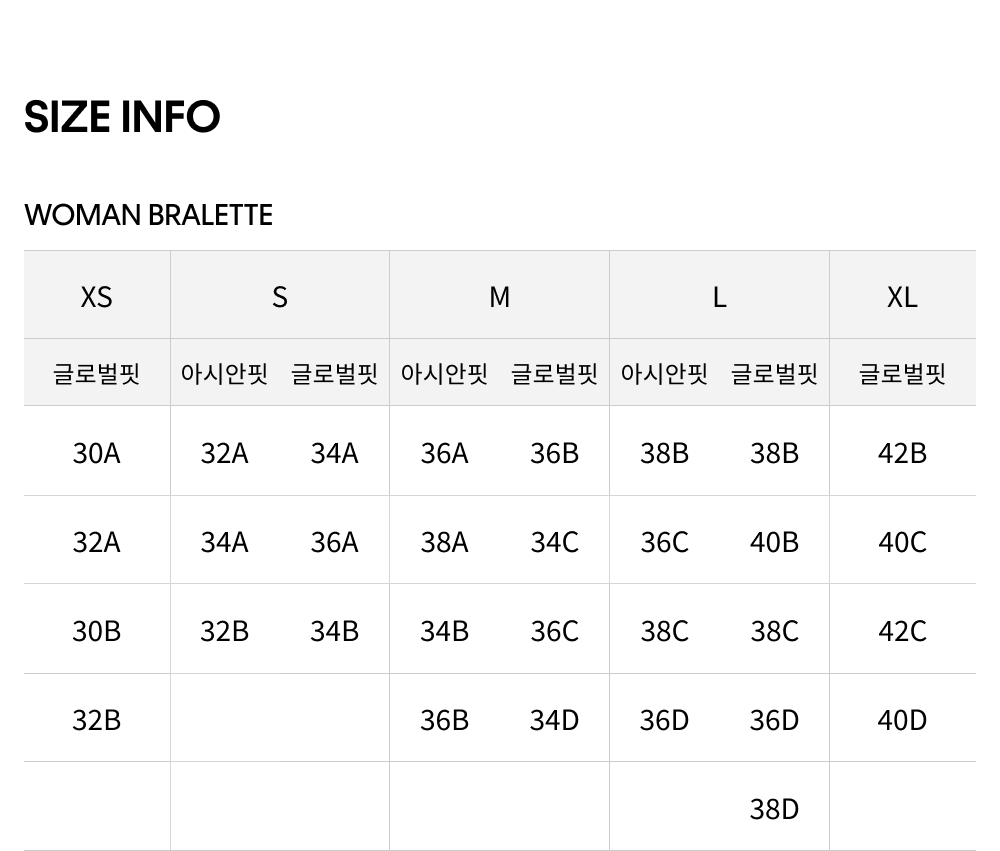Click the 40B size cell

pos(775,542)
